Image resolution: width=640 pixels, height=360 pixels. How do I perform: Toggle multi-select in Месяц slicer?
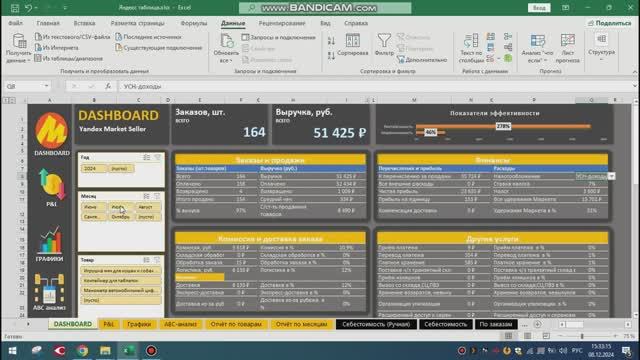(x=146, y=196)
